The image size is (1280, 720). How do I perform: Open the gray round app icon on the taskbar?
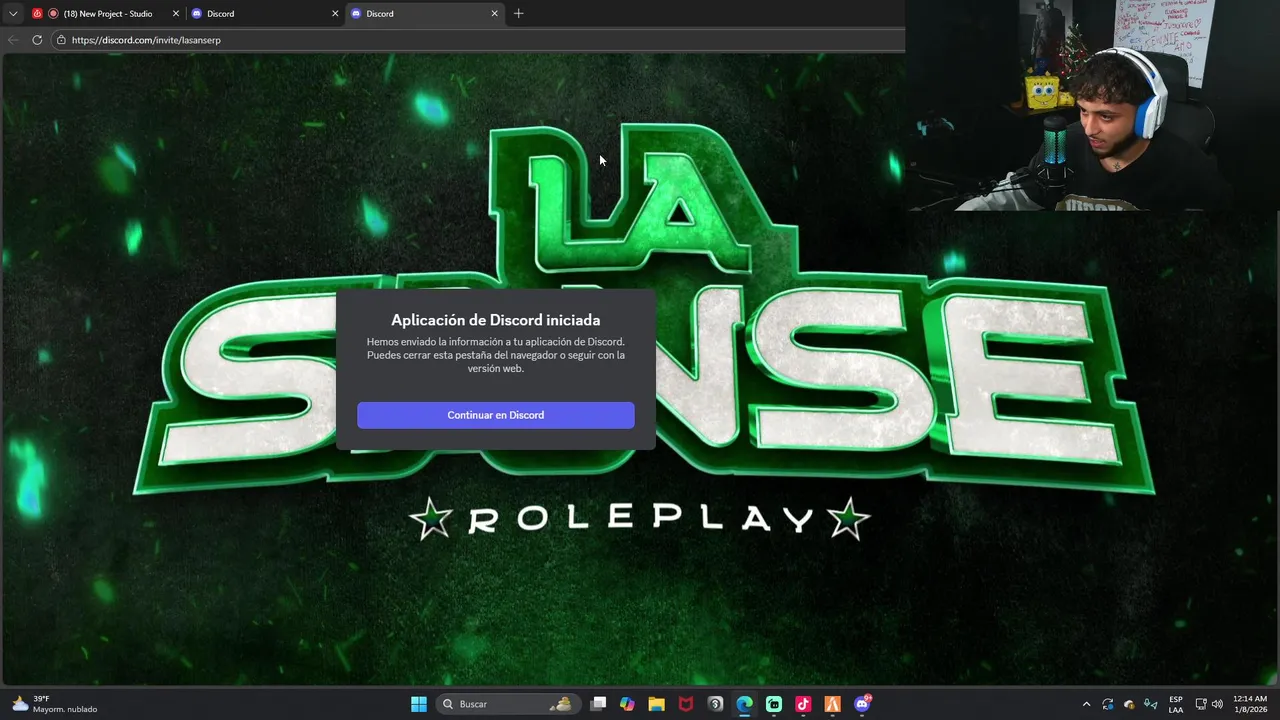[715, 704]
